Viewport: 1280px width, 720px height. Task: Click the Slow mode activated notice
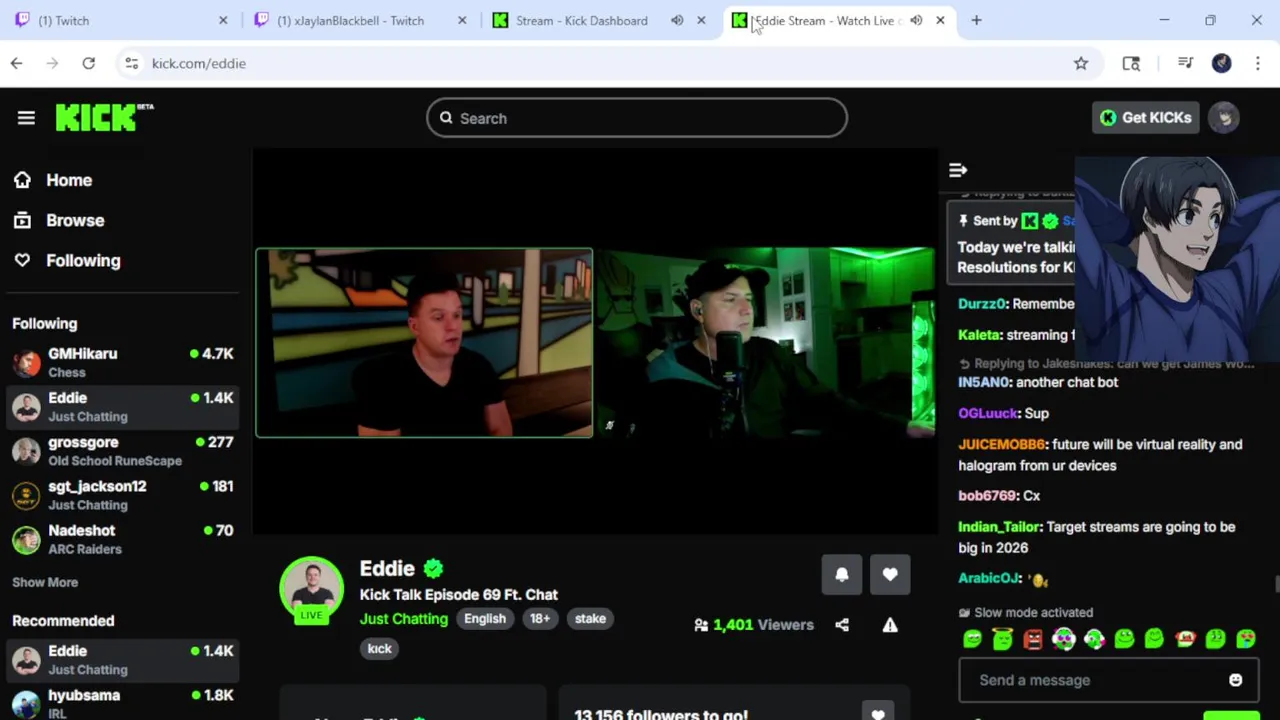coord(1026,612)
